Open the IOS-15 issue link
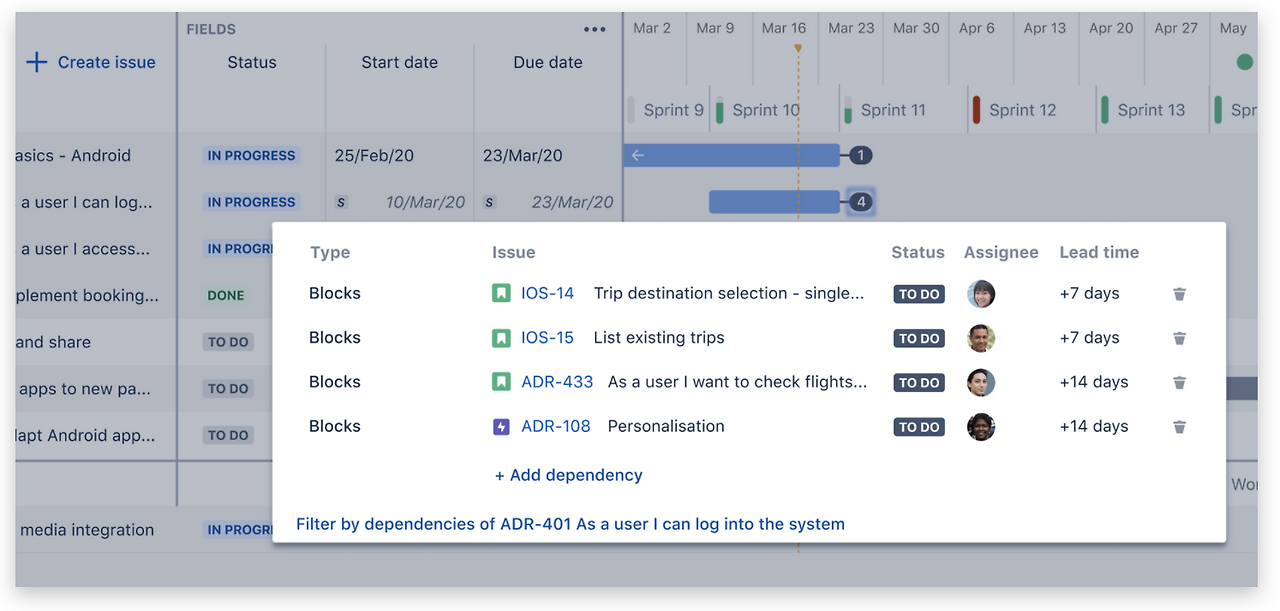Viewport: 1280px width, 611px height. pyautogui.click(x=547, y=338)
